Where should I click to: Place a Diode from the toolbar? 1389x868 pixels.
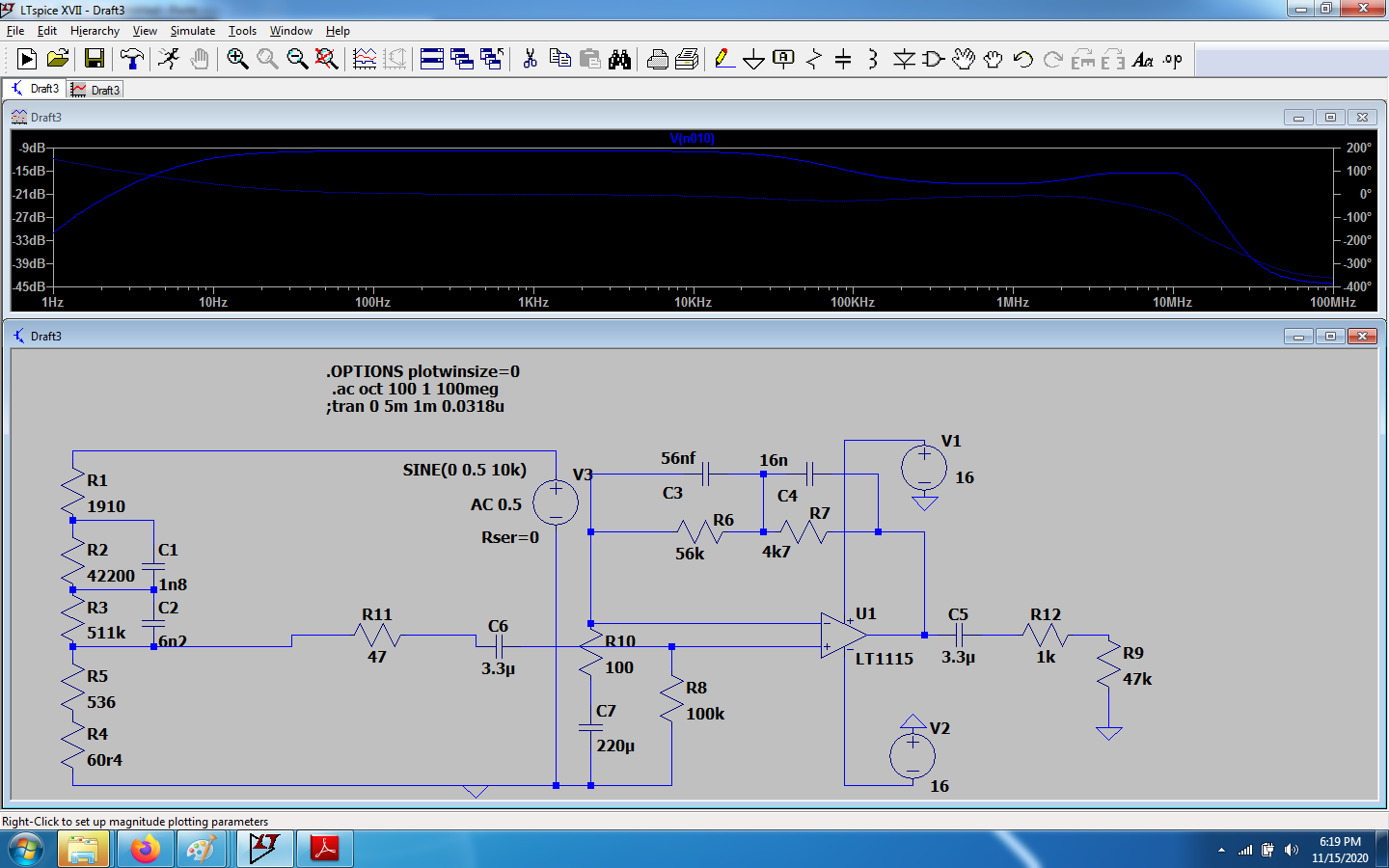tap(904, 60)
